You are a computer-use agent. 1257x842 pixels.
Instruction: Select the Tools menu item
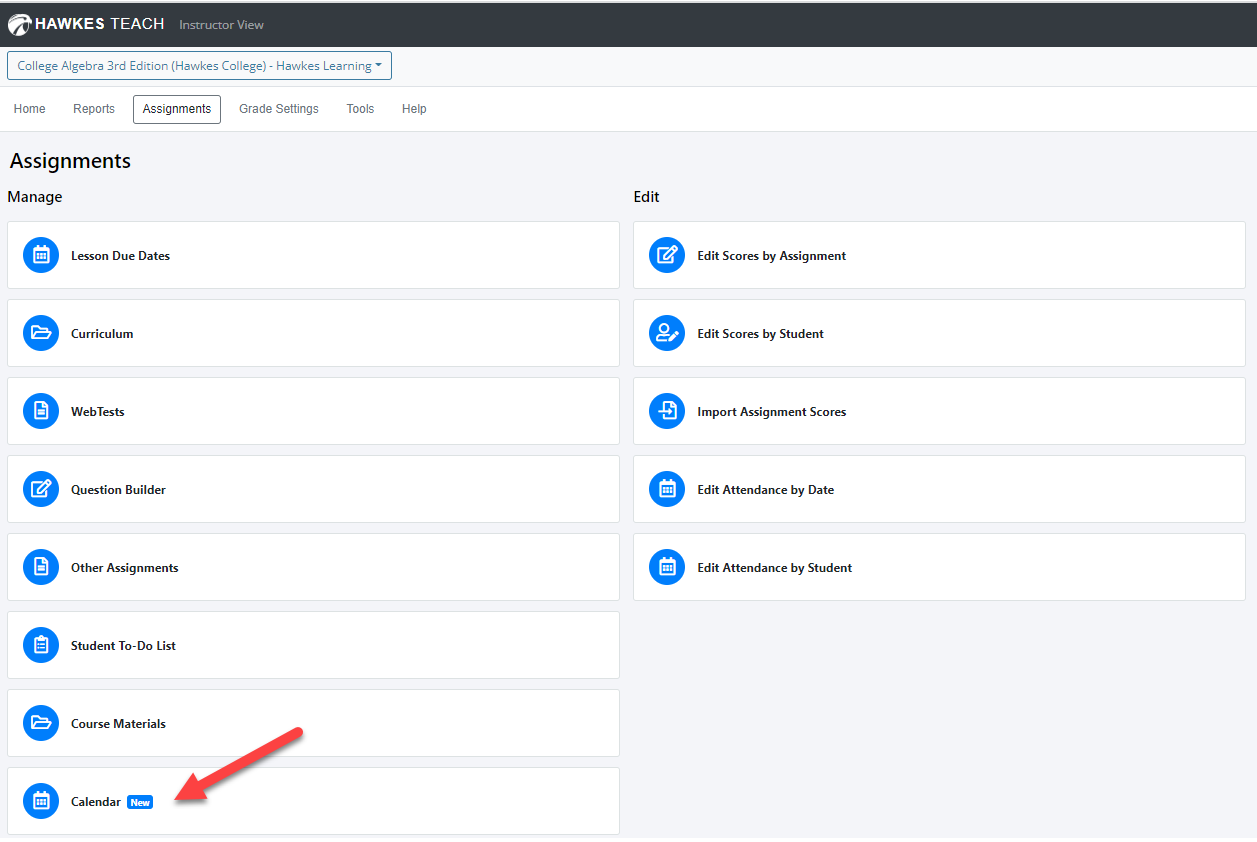click(x=360, y=109)
